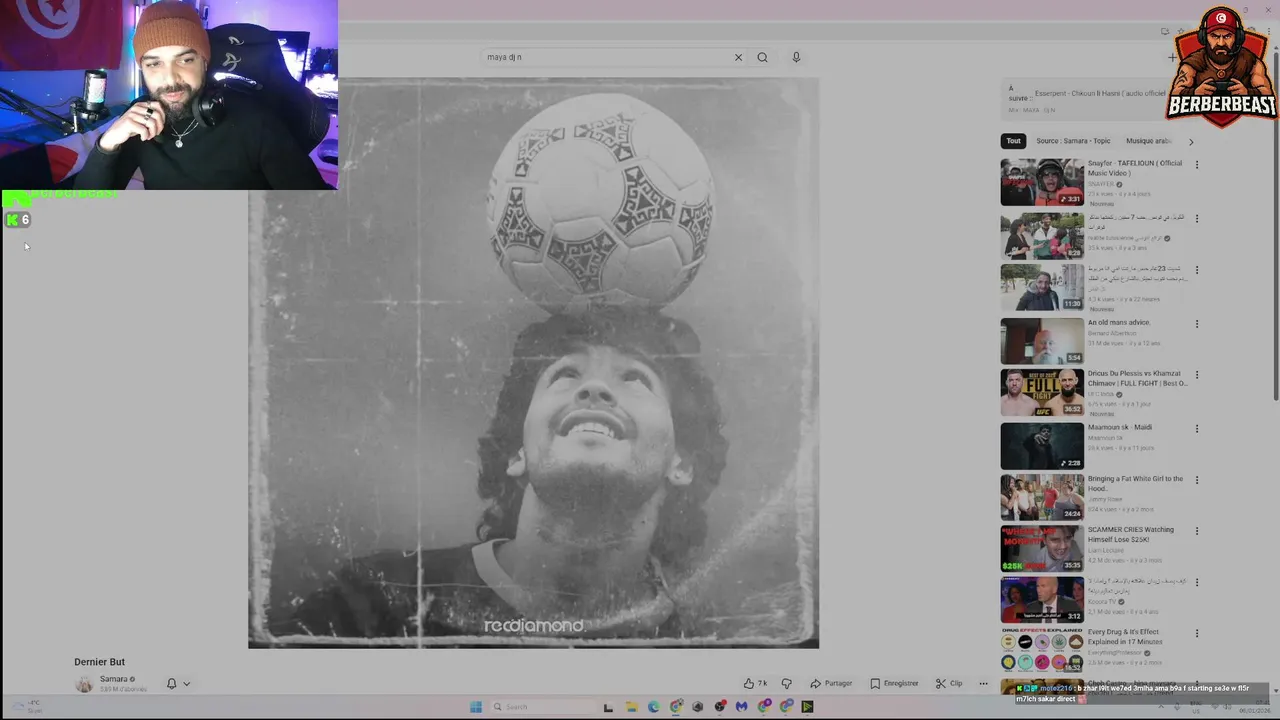The height and width of the screenshot is (720, 1280).
Task: Start voice search with microphone icon
Action: [796, 57]
